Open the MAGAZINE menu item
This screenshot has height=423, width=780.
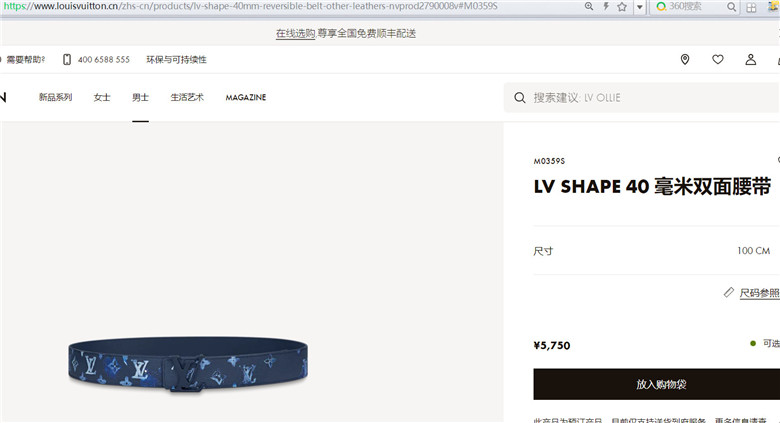246,98
